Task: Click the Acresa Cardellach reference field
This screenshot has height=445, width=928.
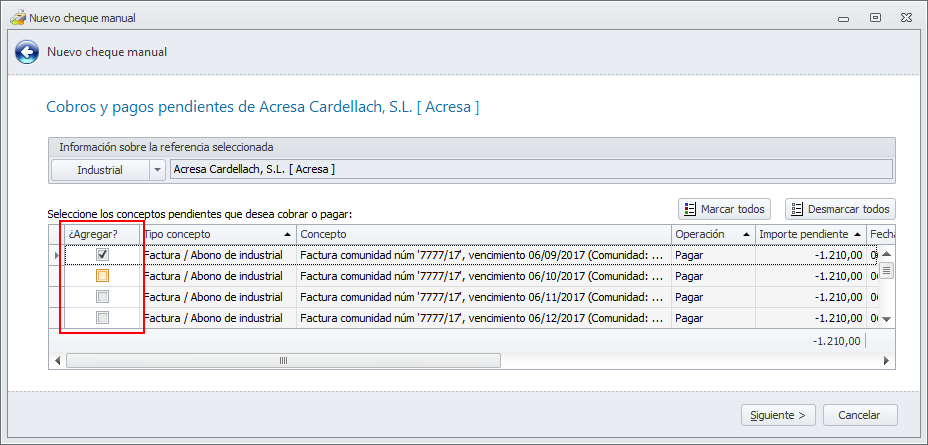Action: [x=530, y=170]
